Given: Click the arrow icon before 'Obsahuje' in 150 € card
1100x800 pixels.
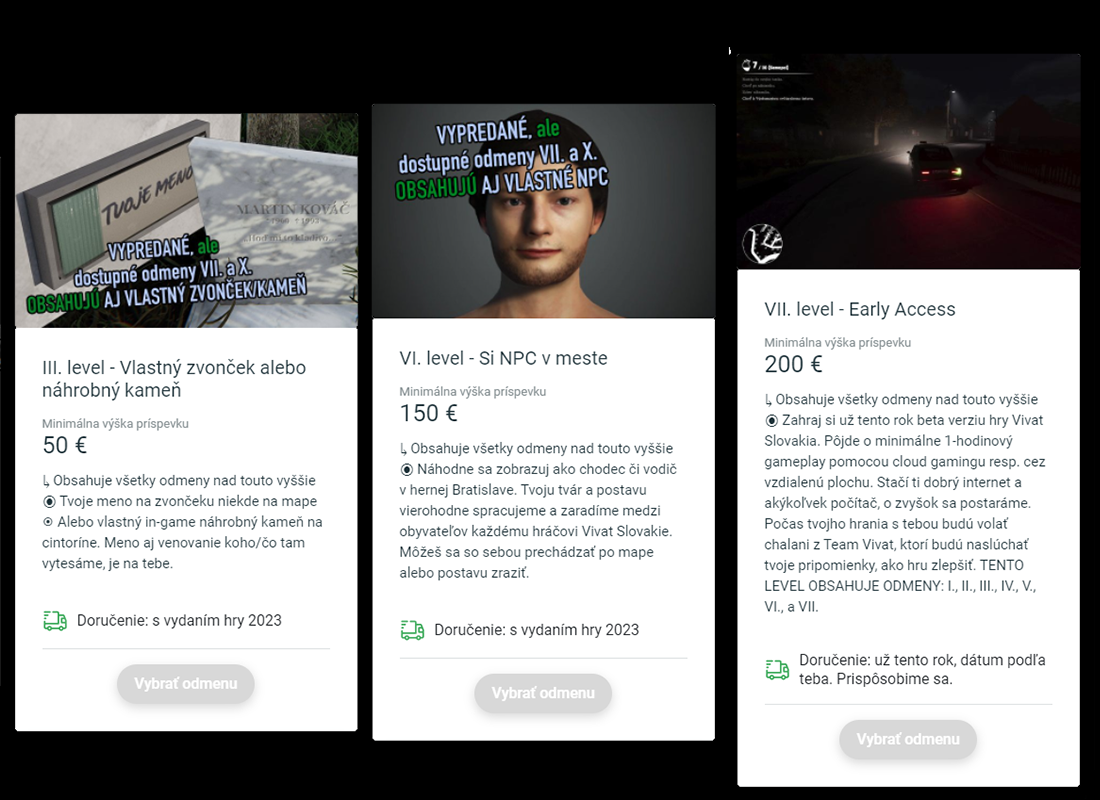Looking at the screenshot, I should (x=403, y=448).
